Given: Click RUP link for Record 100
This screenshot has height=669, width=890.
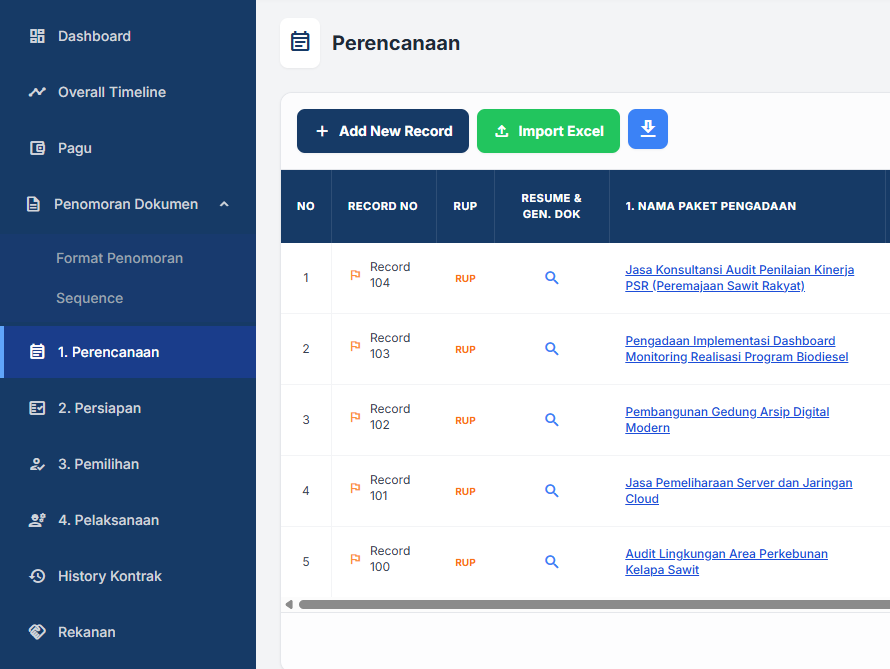Looking at the screenshot, I should pyautogui.click(x=465, y=562).
